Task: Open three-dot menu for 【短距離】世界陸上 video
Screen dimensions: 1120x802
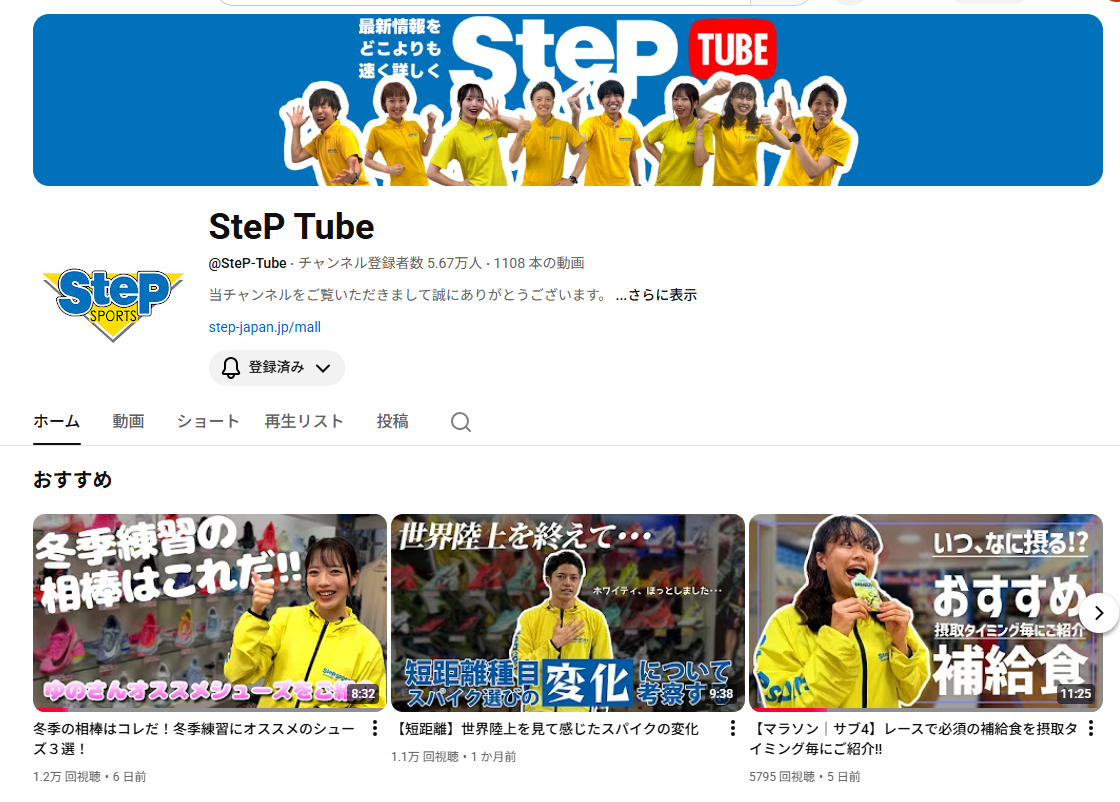Action: point(733,729)
